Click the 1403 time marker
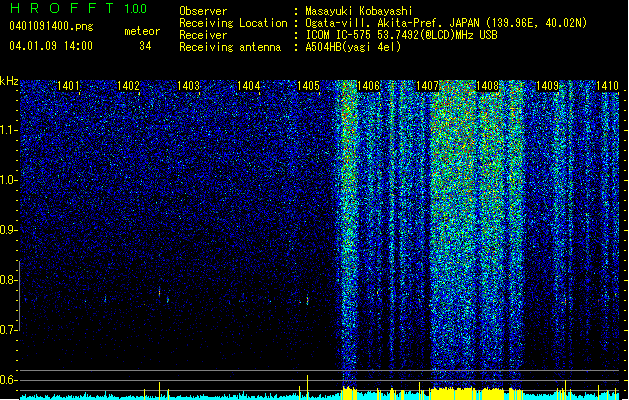629x400 pixels. [188, 86]
